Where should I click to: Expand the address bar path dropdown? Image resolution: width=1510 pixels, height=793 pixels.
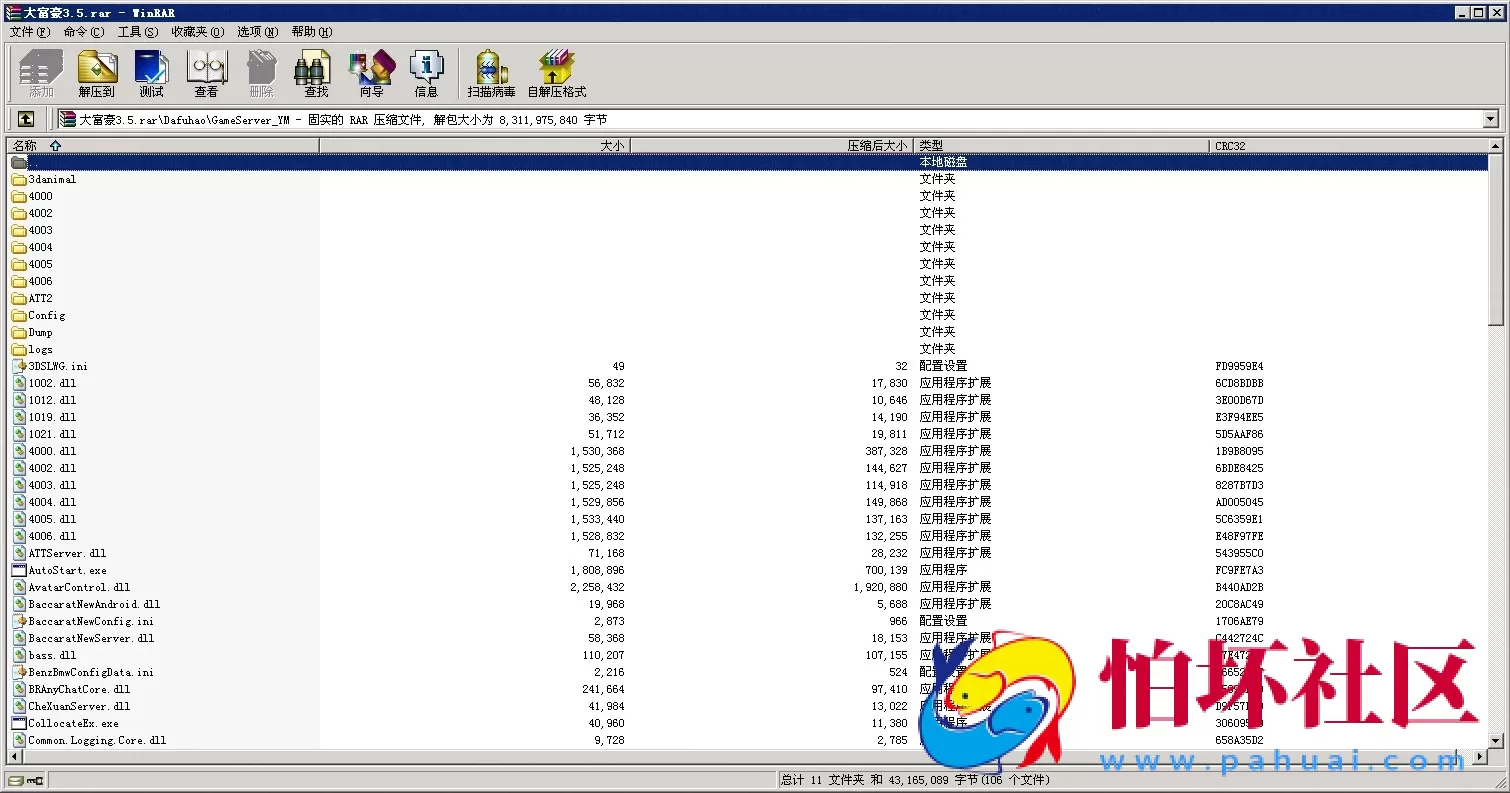[x=1490, y=119]
